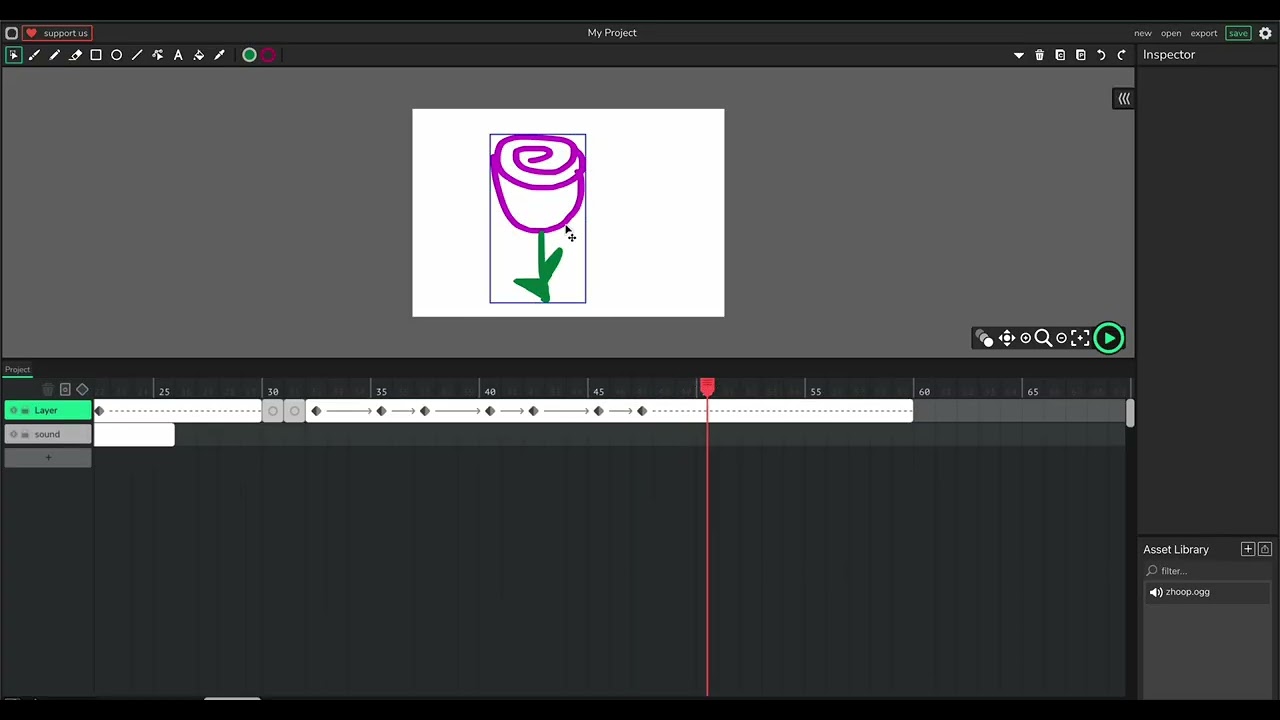Switch to the Project timeline tab

(17, 369)
